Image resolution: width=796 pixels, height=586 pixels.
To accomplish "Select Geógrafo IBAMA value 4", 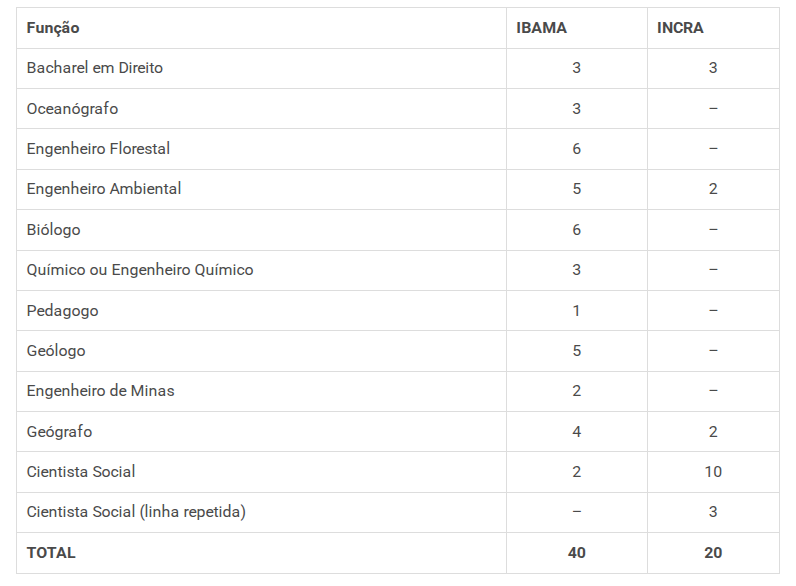I will (577, 432).
